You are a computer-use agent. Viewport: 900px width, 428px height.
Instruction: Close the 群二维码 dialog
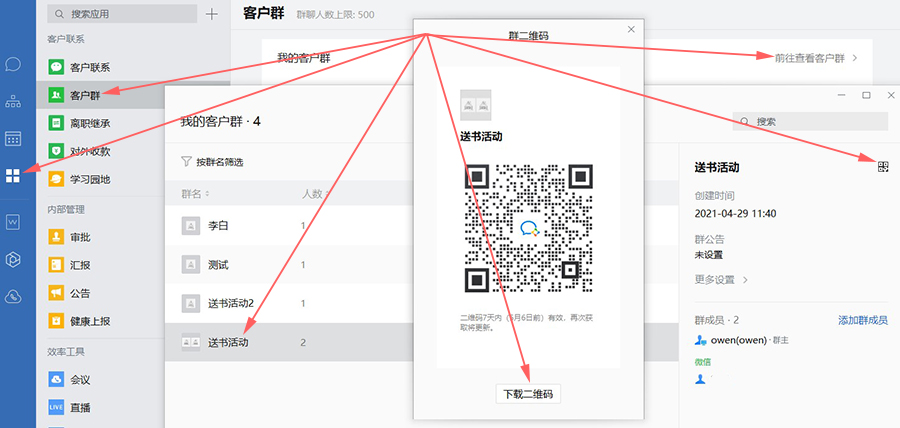point(631,29)
